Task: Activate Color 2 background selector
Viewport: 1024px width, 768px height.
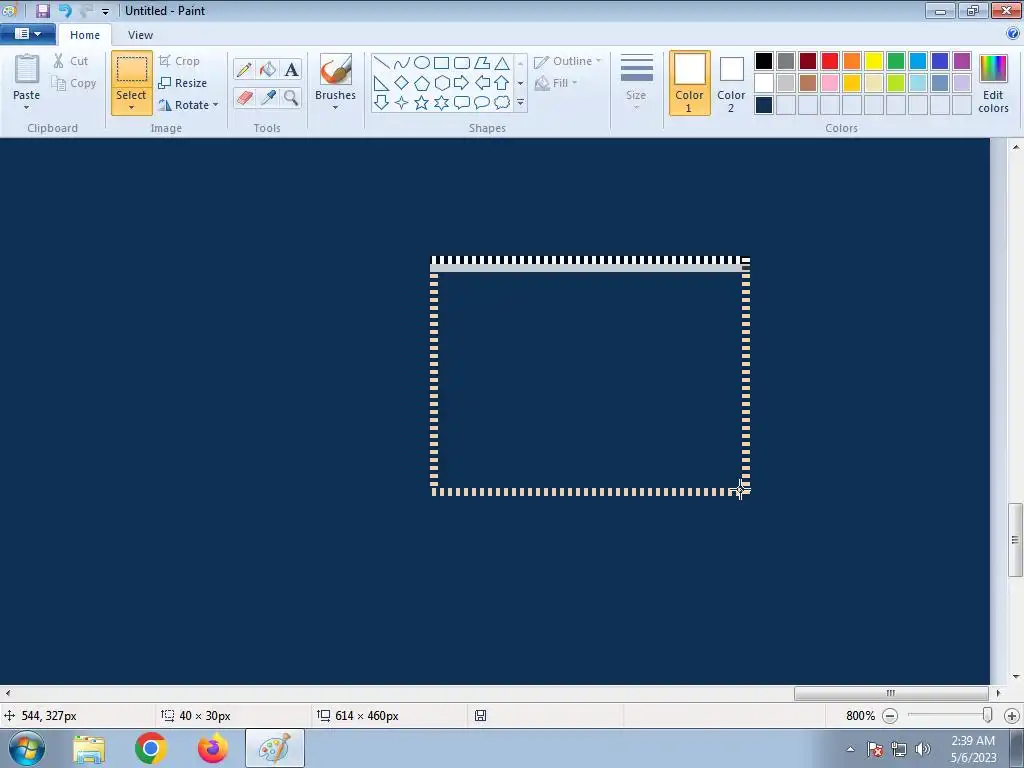Action: coord(731,83)
